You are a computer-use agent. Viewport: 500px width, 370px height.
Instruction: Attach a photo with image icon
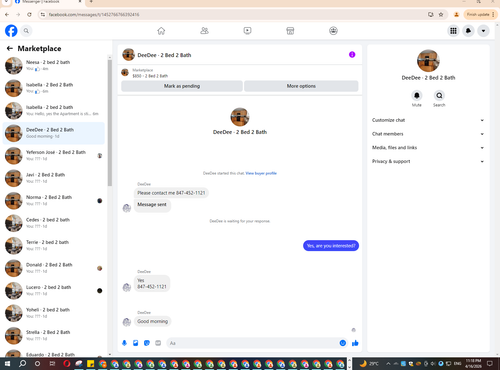pyautogui.click(x=136, y=343)
